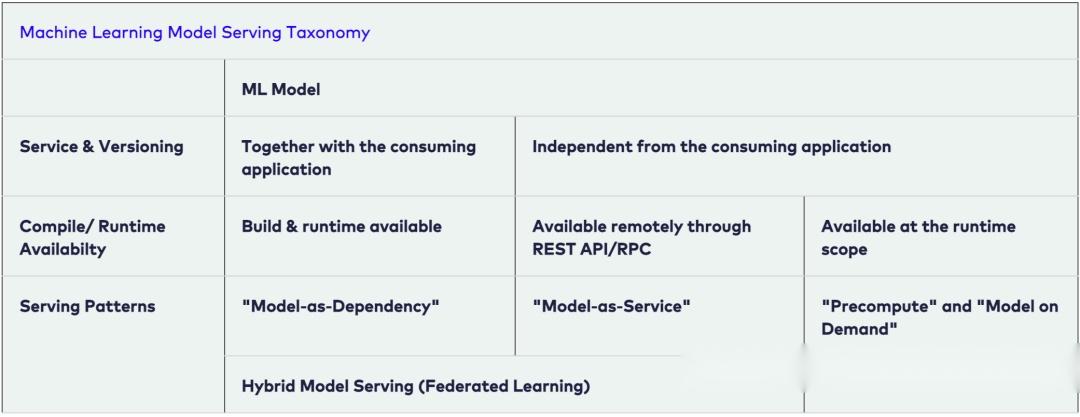Click the Together with the consuming application cell
The height and width of the screenshot is (417, 1080).
[x=370, y=156]
